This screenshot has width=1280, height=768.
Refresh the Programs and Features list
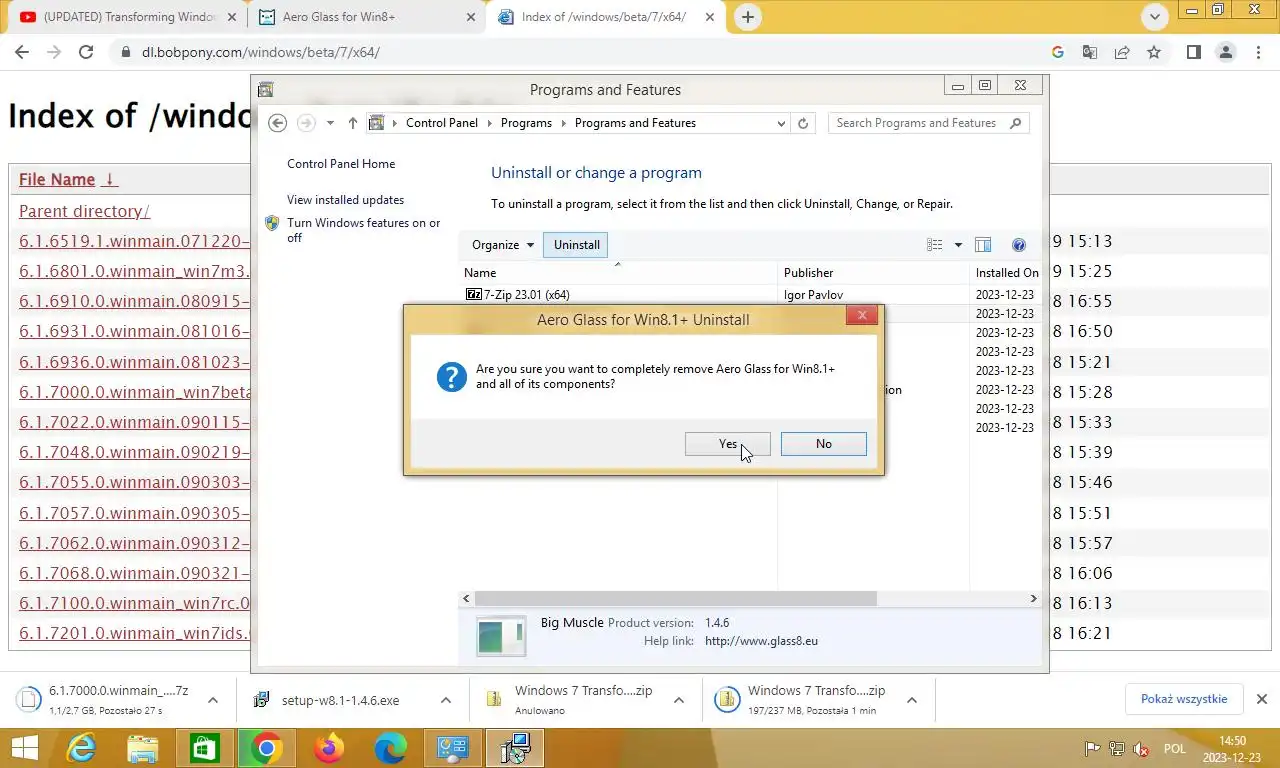803,123
